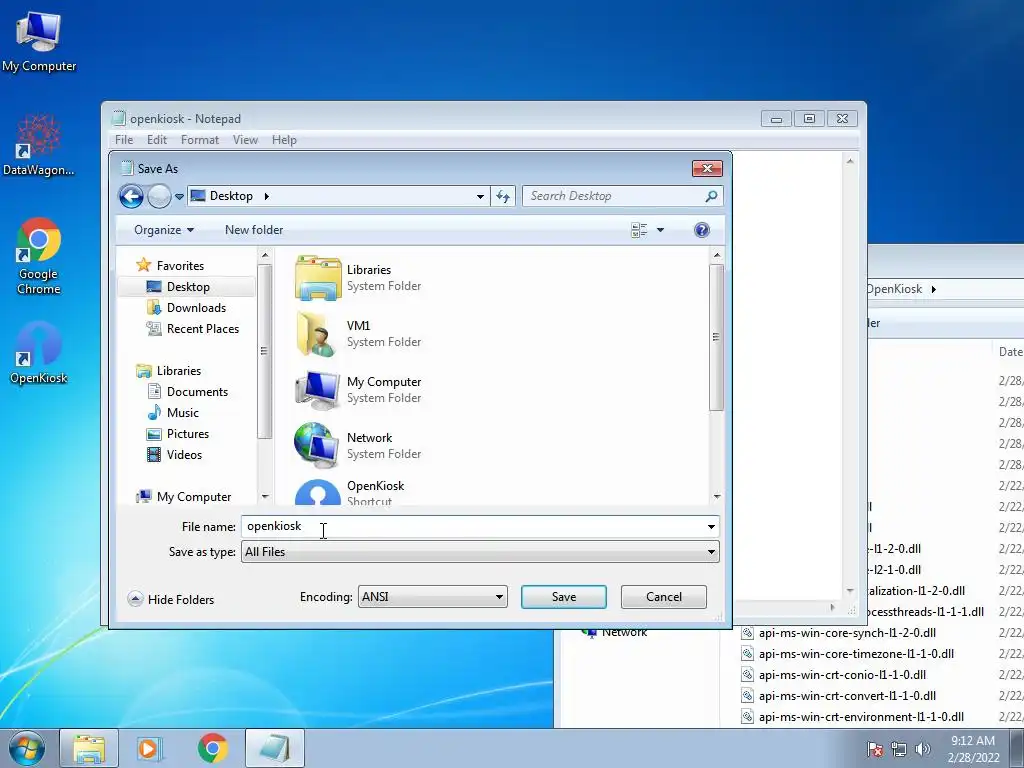Open the Notepad Help menu

[284, 140]
